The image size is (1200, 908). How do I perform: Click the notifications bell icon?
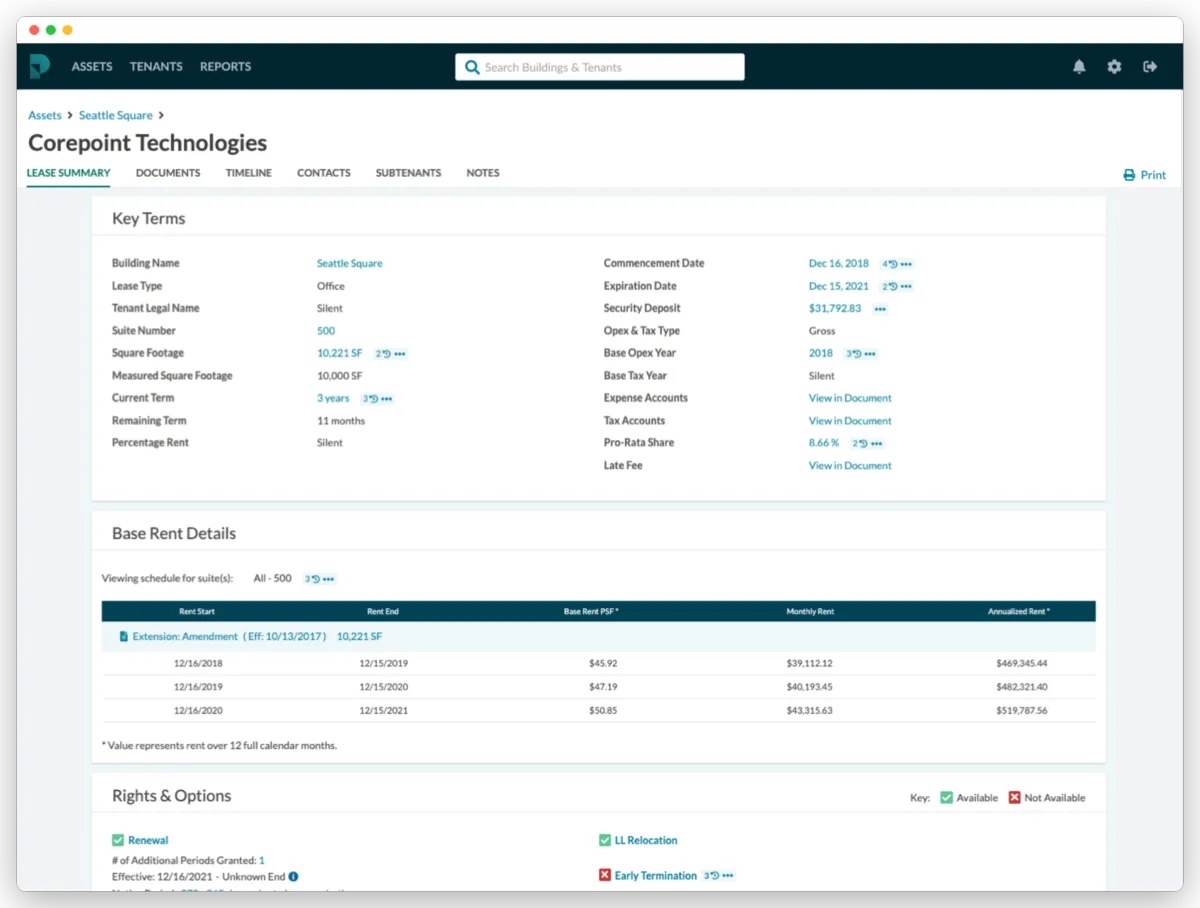[x=1079, y=67]
